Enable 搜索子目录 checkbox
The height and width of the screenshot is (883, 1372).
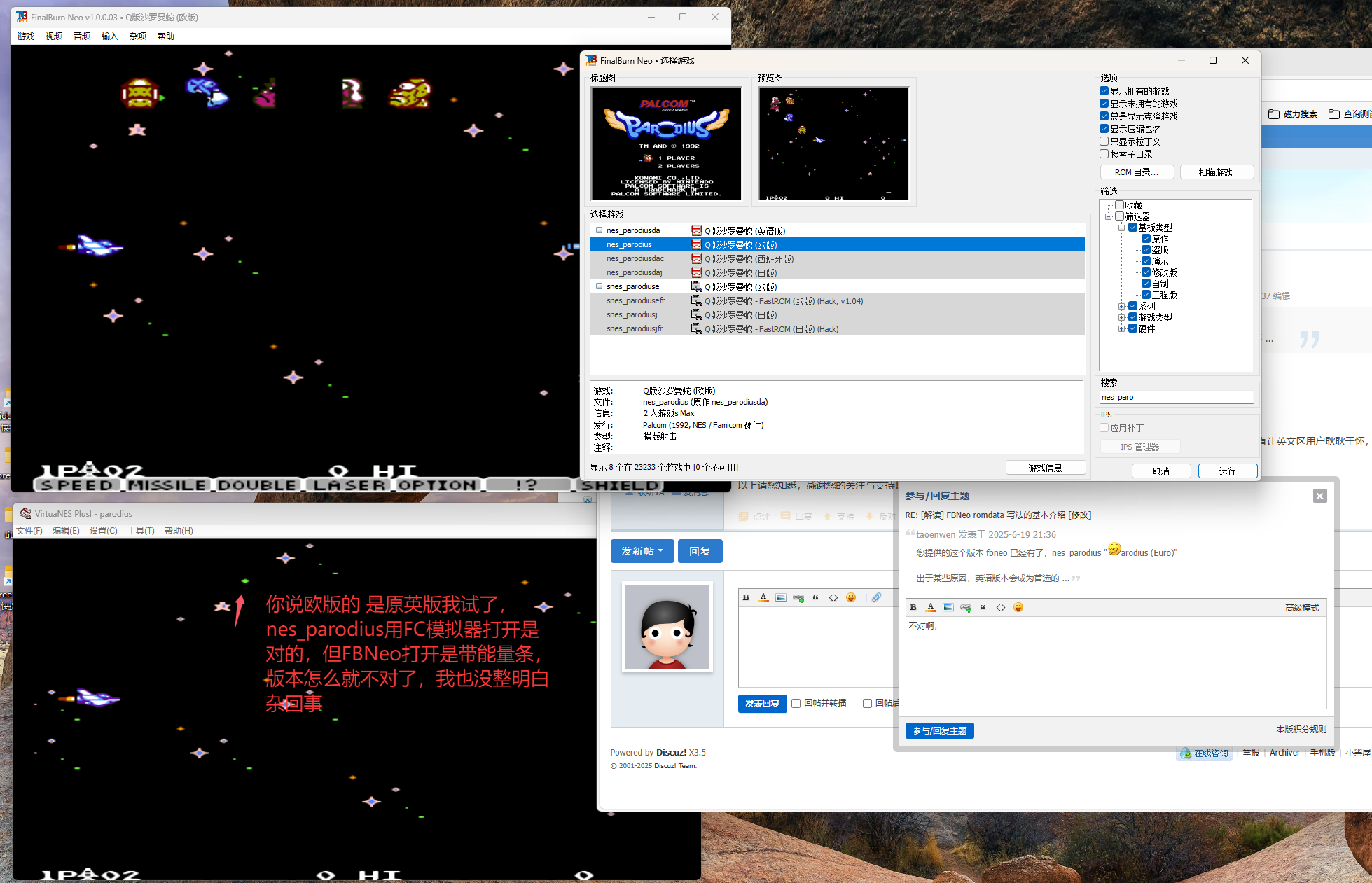click(1104, 154)
